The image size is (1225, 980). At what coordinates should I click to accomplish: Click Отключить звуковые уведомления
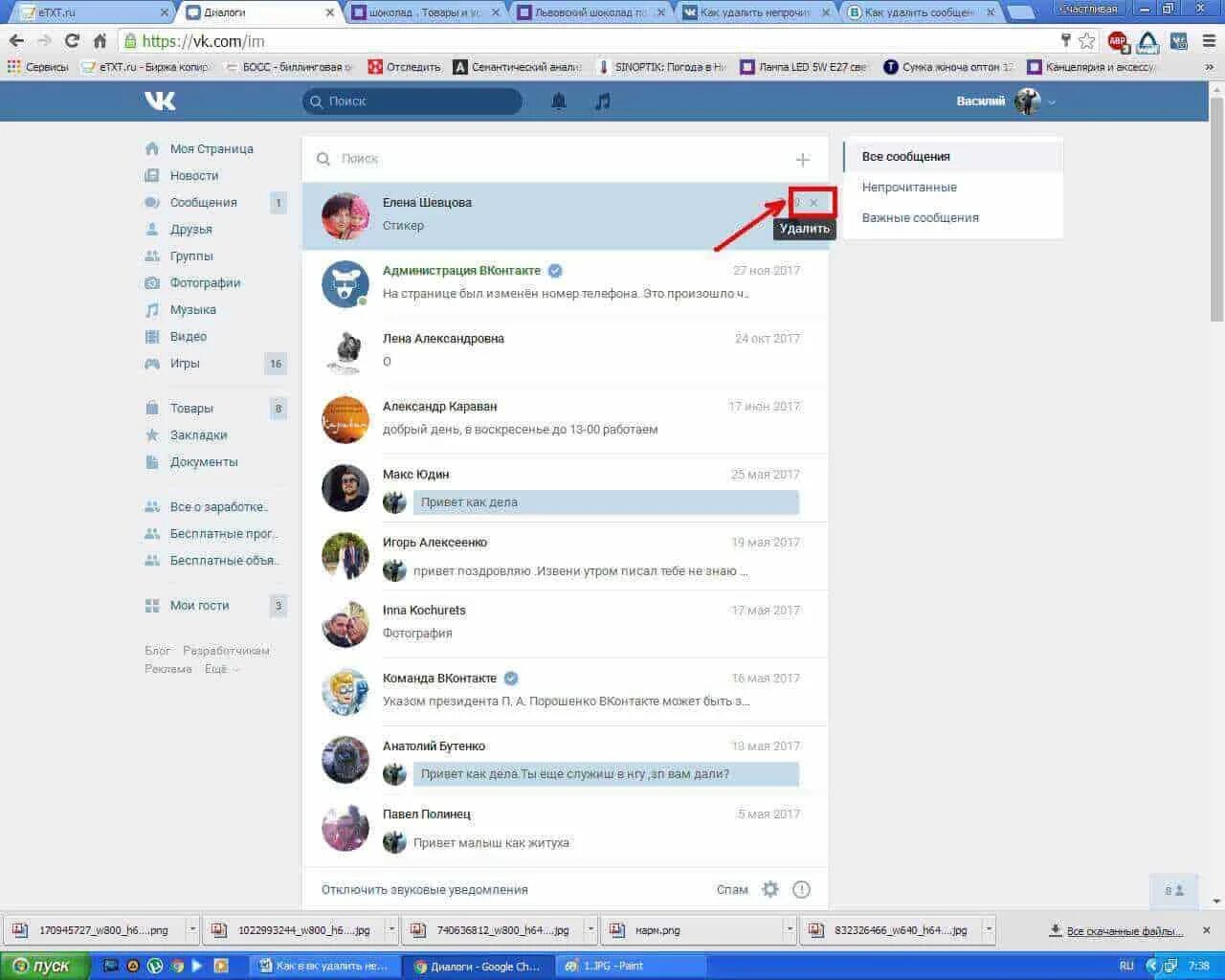425,889
